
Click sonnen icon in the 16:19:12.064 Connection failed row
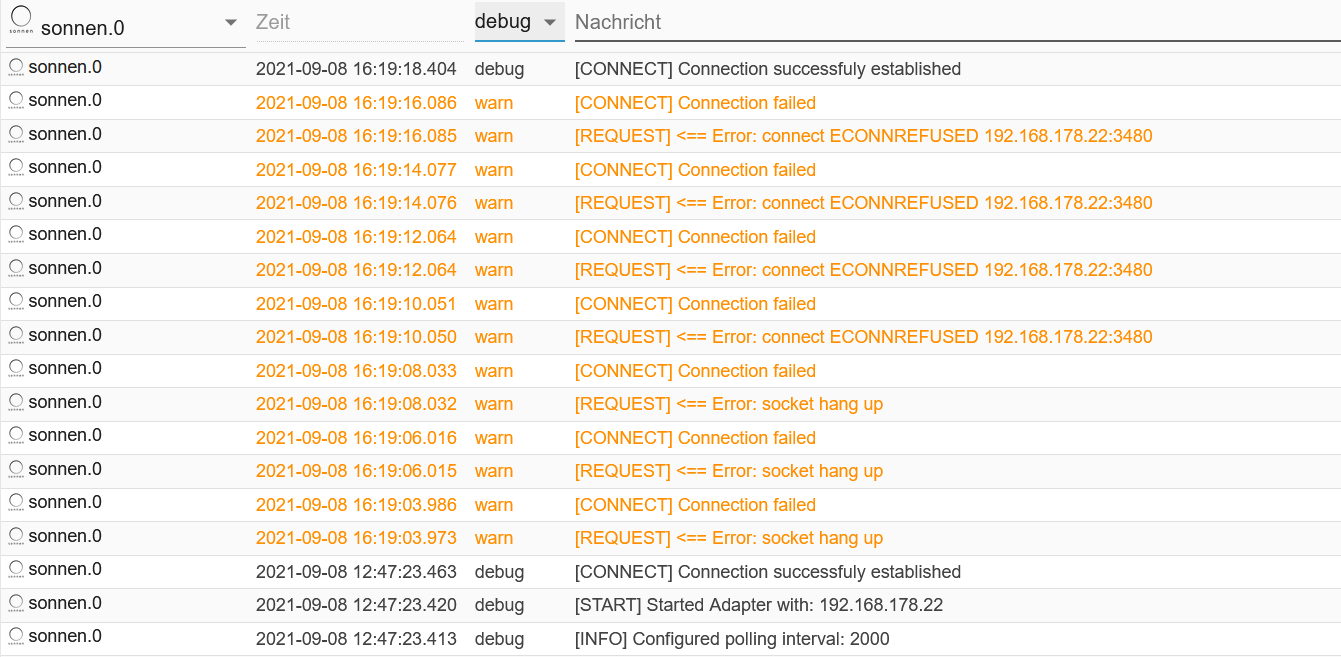click(x=16, y=235)
